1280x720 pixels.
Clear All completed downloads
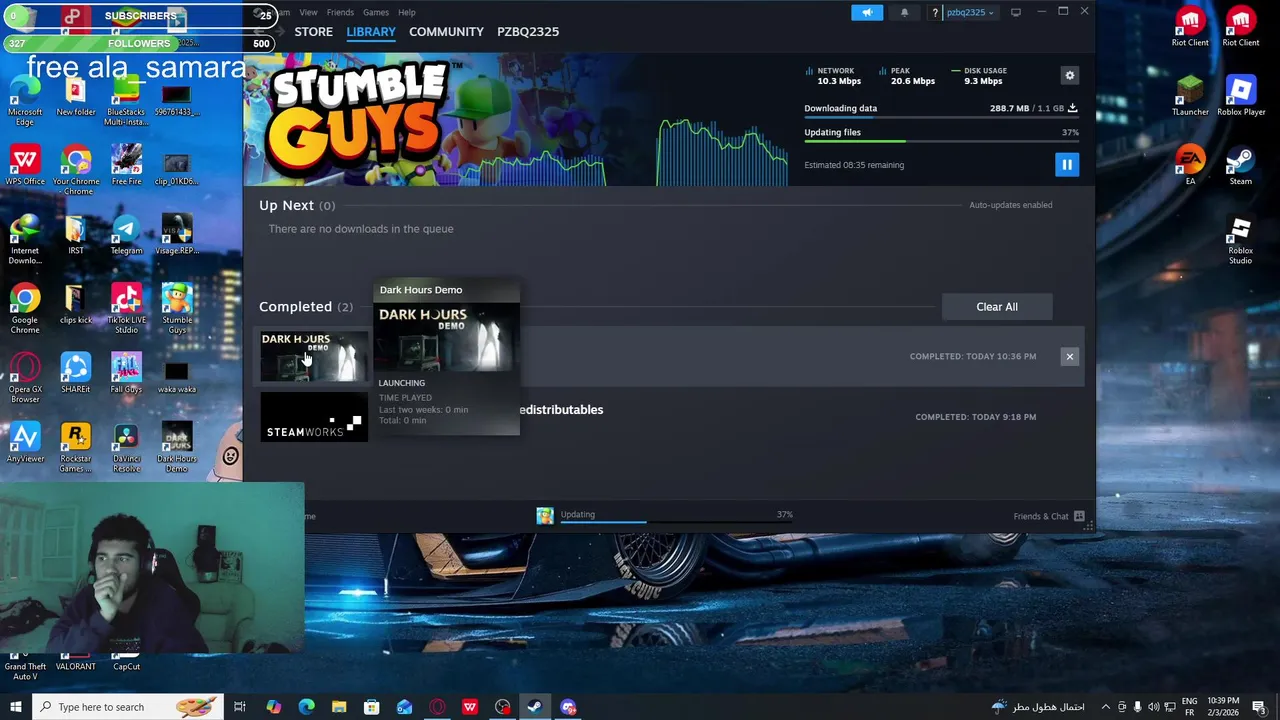pos(997,307)
